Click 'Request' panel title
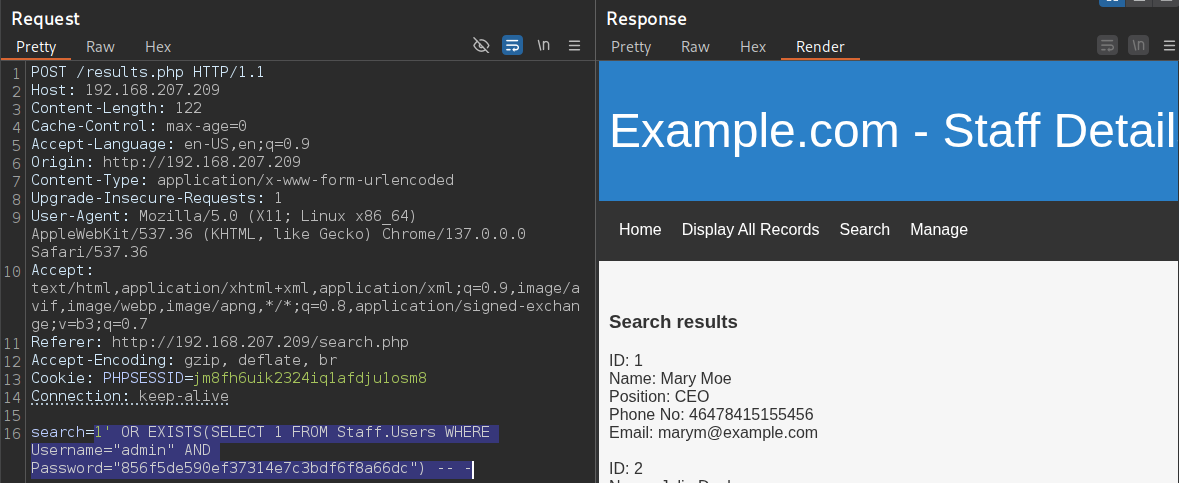 pyautogui.click(x=45, y=19)
